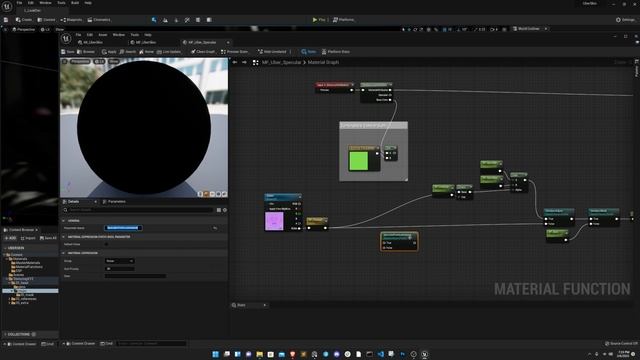Image resolution: width=640 pixels, height=360 pixels.
Task: Open the File menu in material editor
Action: 78,35
